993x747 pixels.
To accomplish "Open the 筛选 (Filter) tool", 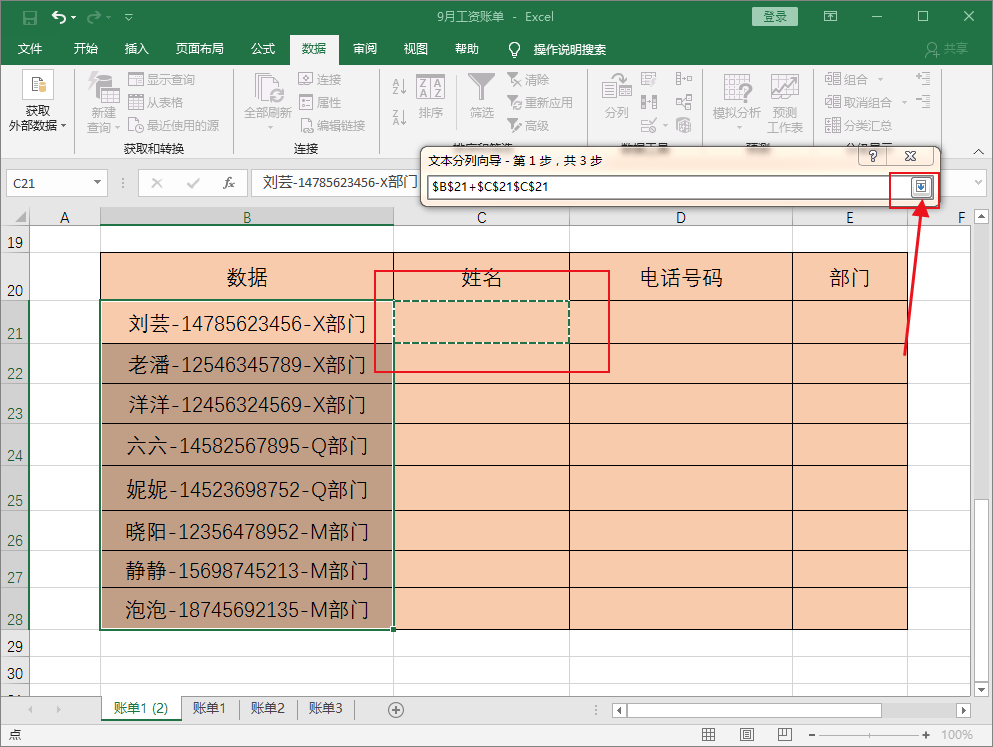I will 481,95.
